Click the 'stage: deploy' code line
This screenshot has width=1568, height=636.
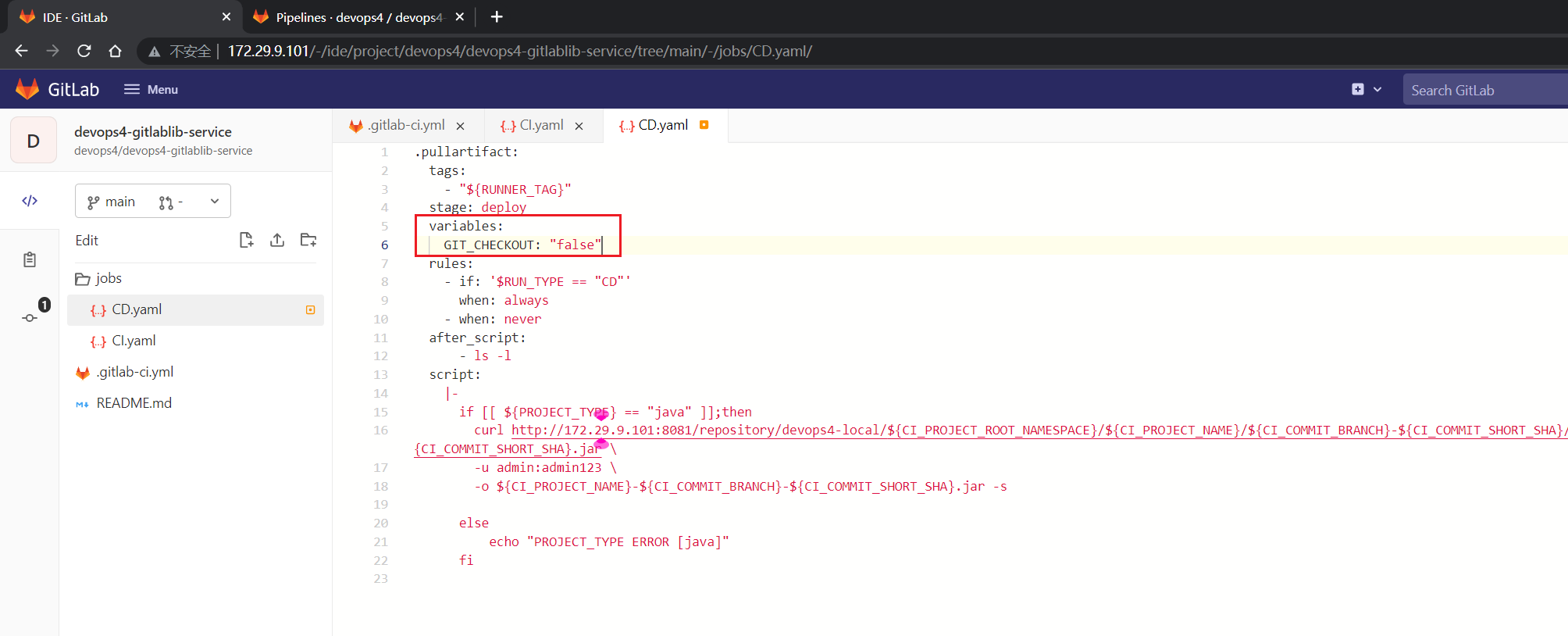pos(477,207)
